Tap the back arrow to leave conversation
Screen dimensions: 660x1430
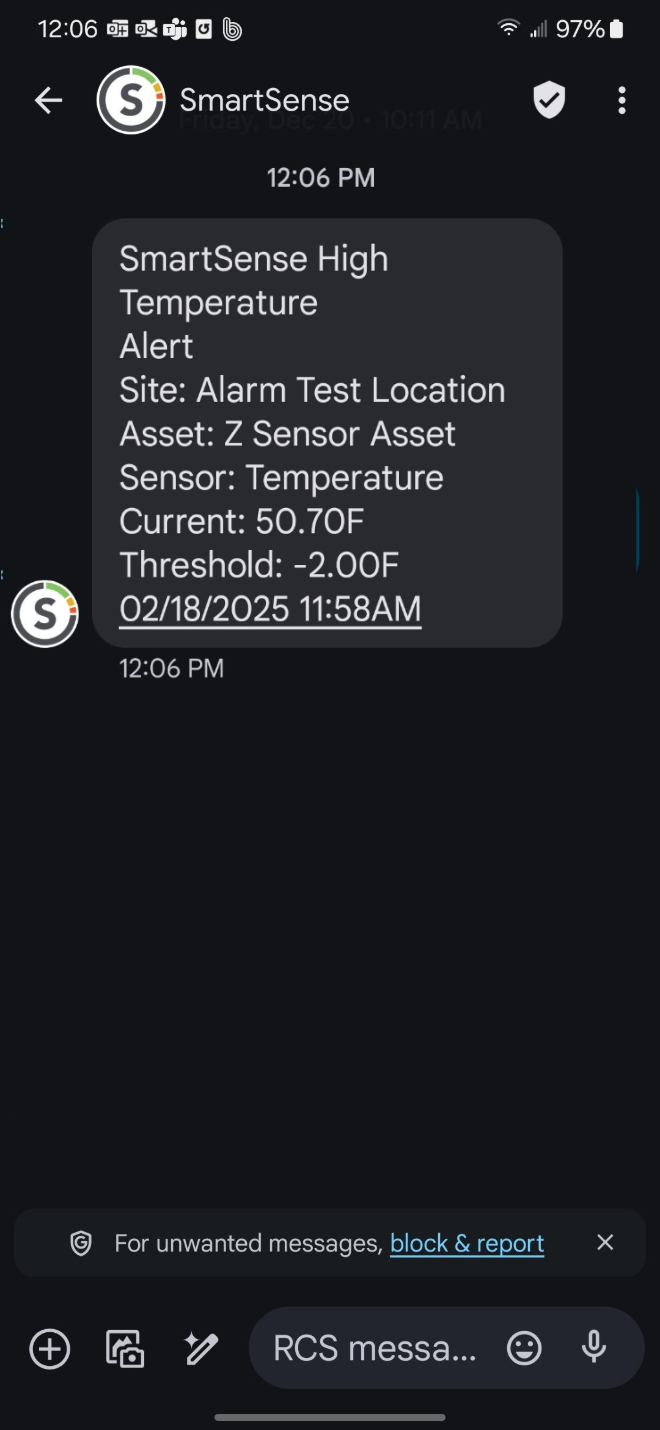[x=48, y=100]
